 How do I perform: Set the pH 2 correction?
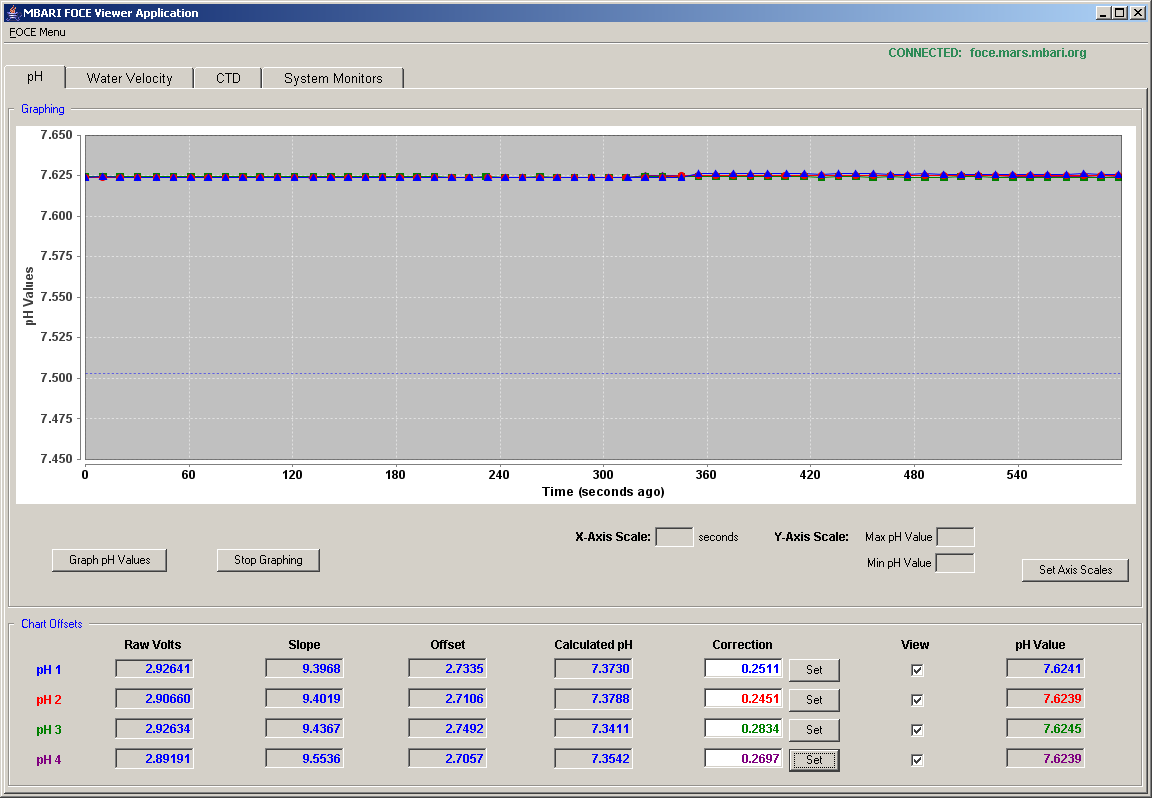814,700
